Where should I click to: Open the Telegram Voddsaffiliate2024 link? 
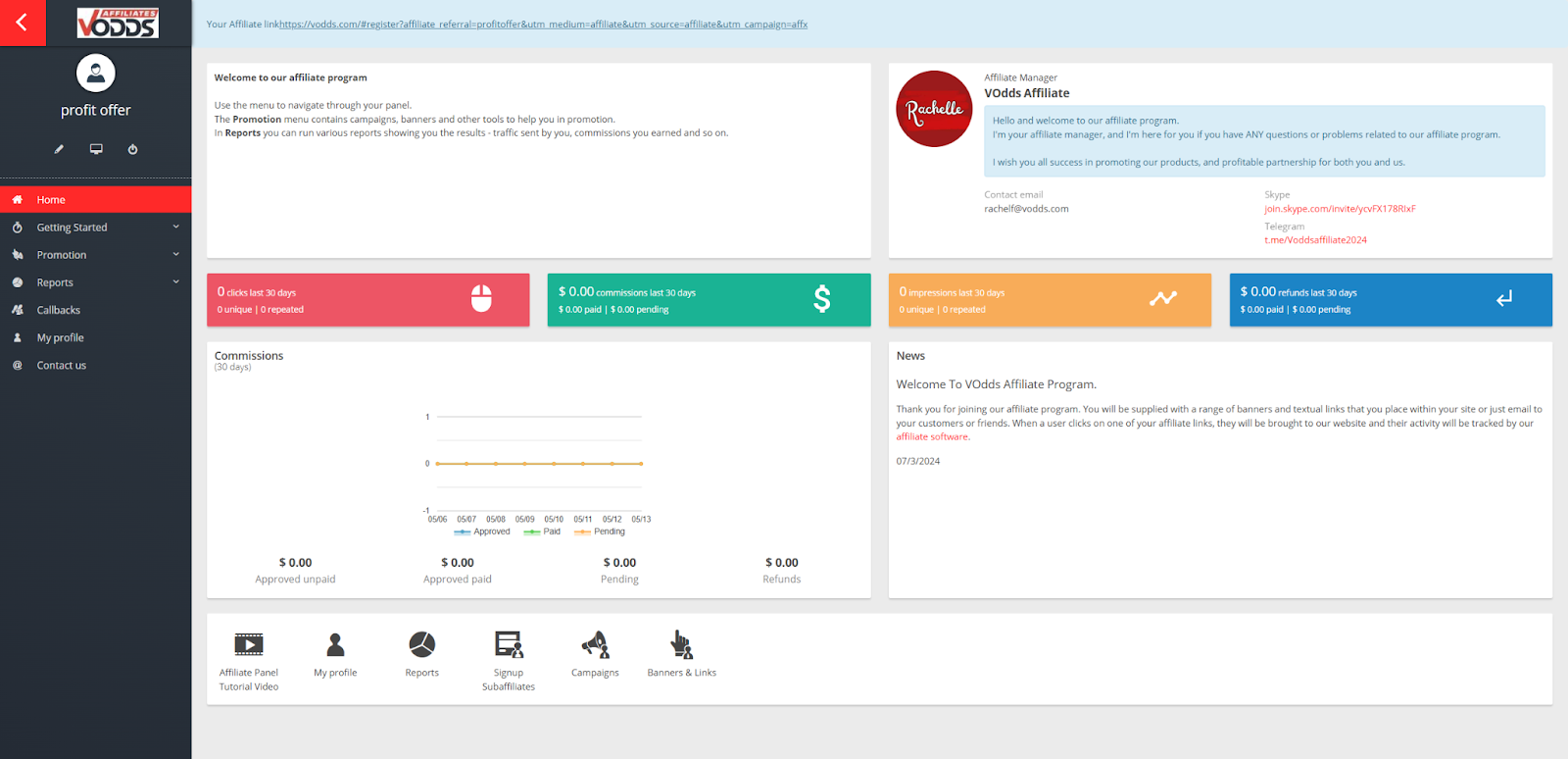1315,240
